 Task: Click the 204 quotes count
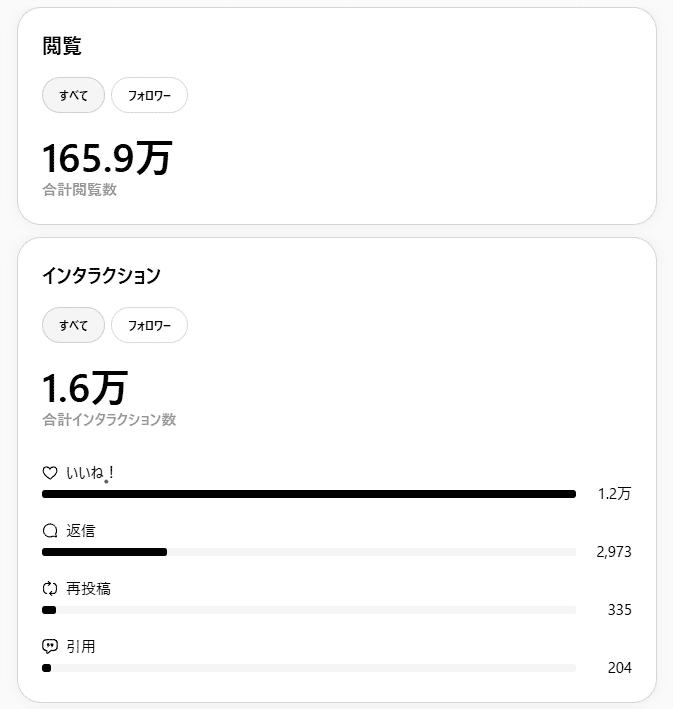point(620,667)
